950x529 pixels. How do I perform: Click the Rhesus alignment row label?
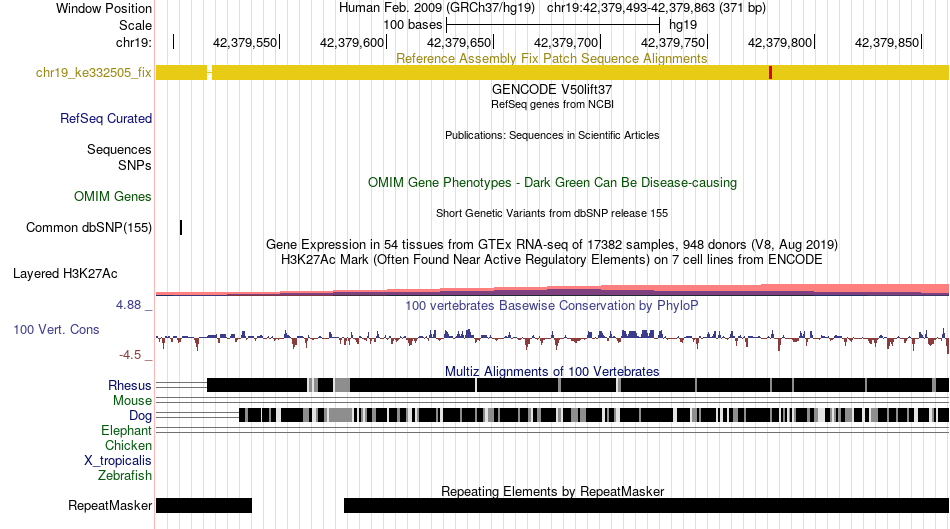(x=129, y=385)
